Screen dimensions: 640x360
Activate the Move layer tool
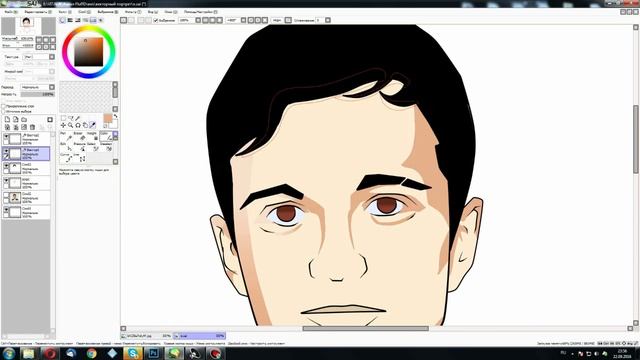tap(63, 125)
